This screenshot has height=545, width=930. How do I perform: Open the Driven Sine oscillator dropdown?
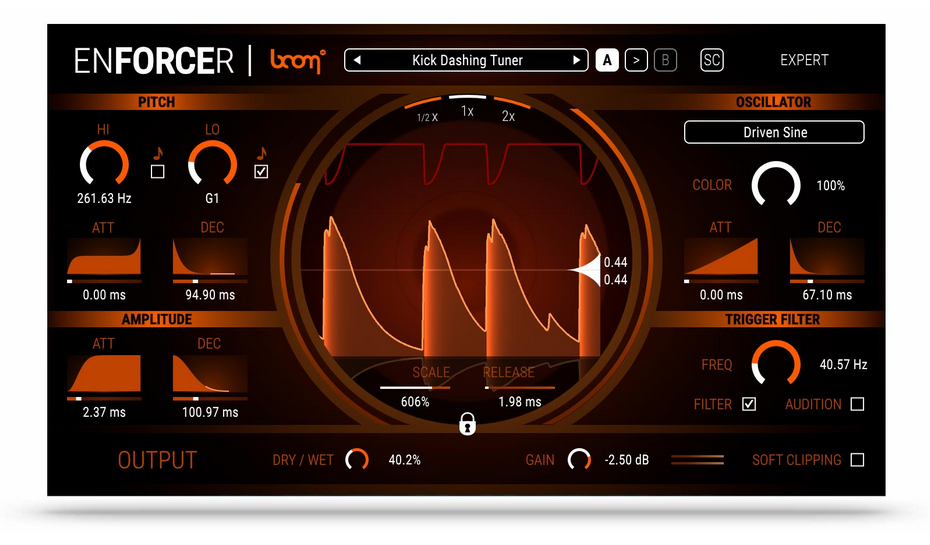click(774, 132)
